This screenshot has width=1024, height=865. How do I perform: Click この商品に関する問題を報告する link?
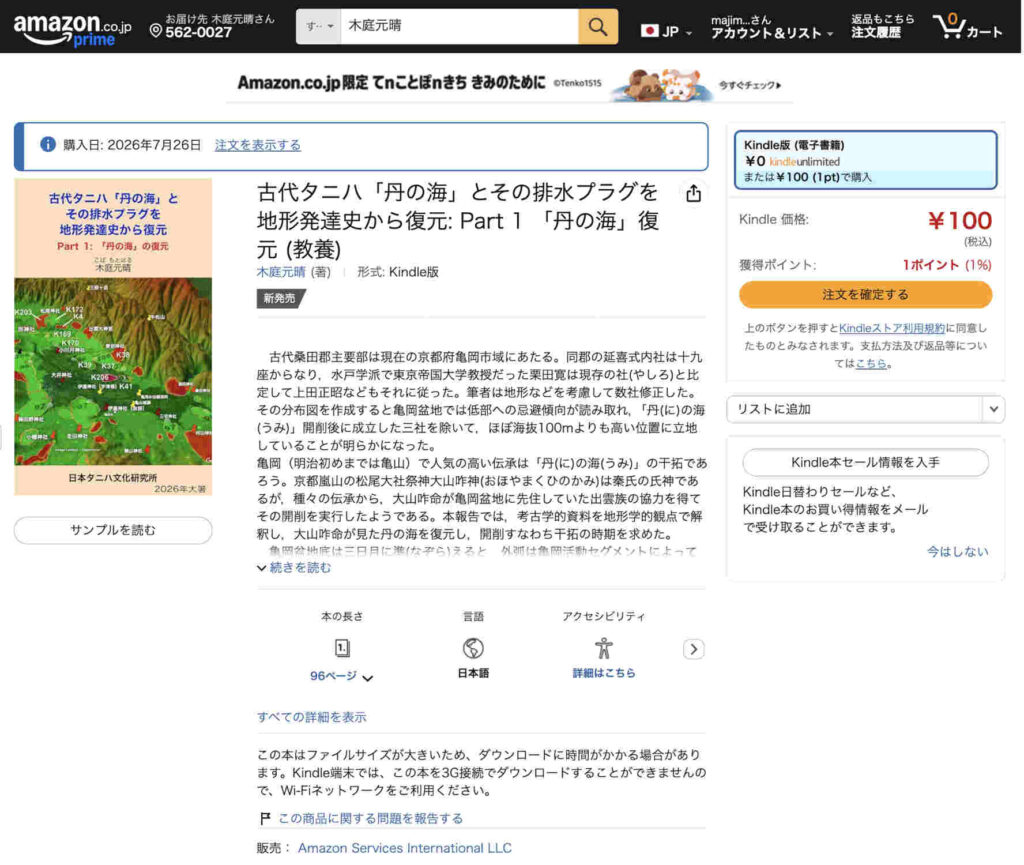370,818
